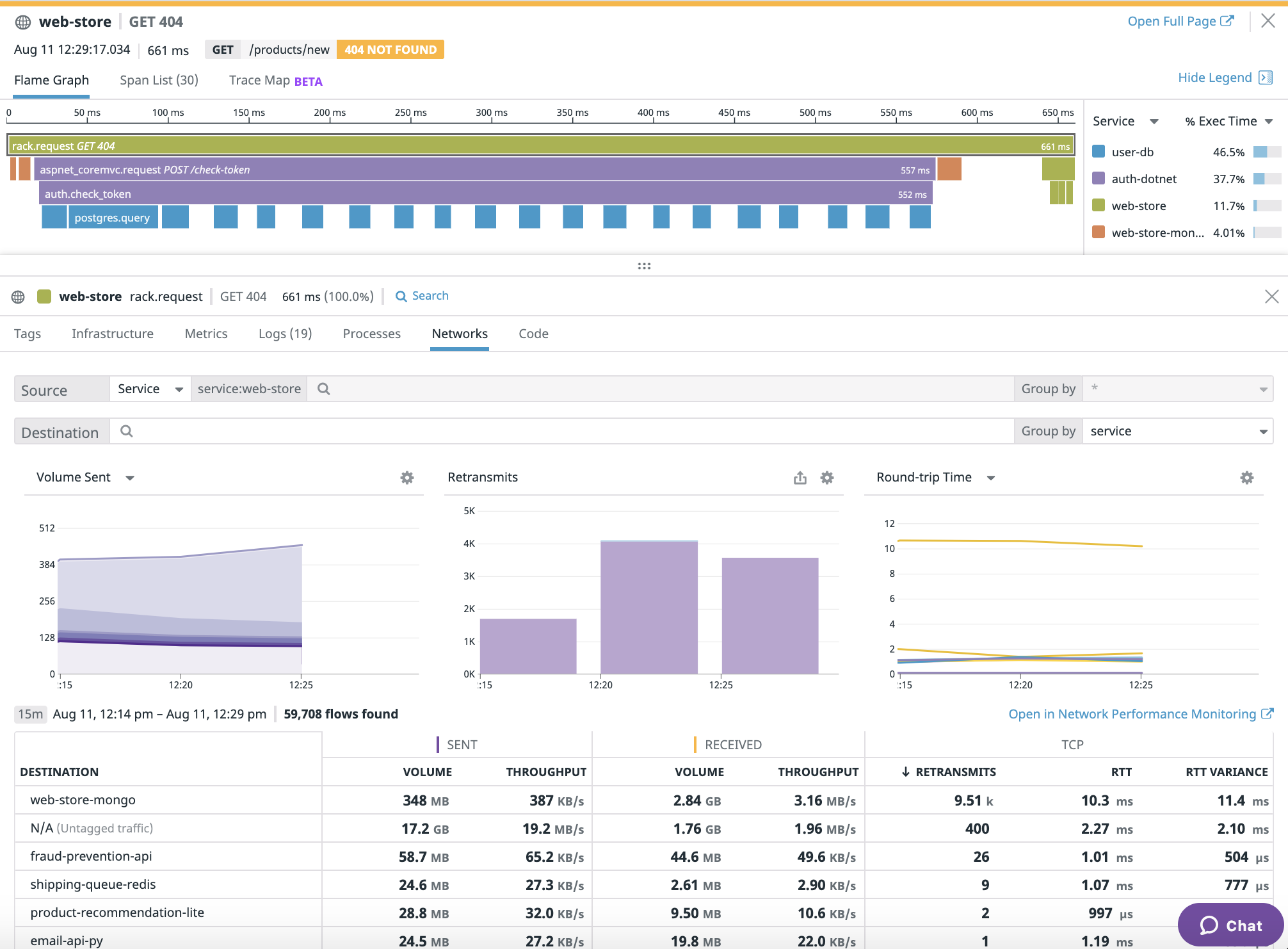
Task: Open Retransmits graph settings gear
Action: pos(827,478)
